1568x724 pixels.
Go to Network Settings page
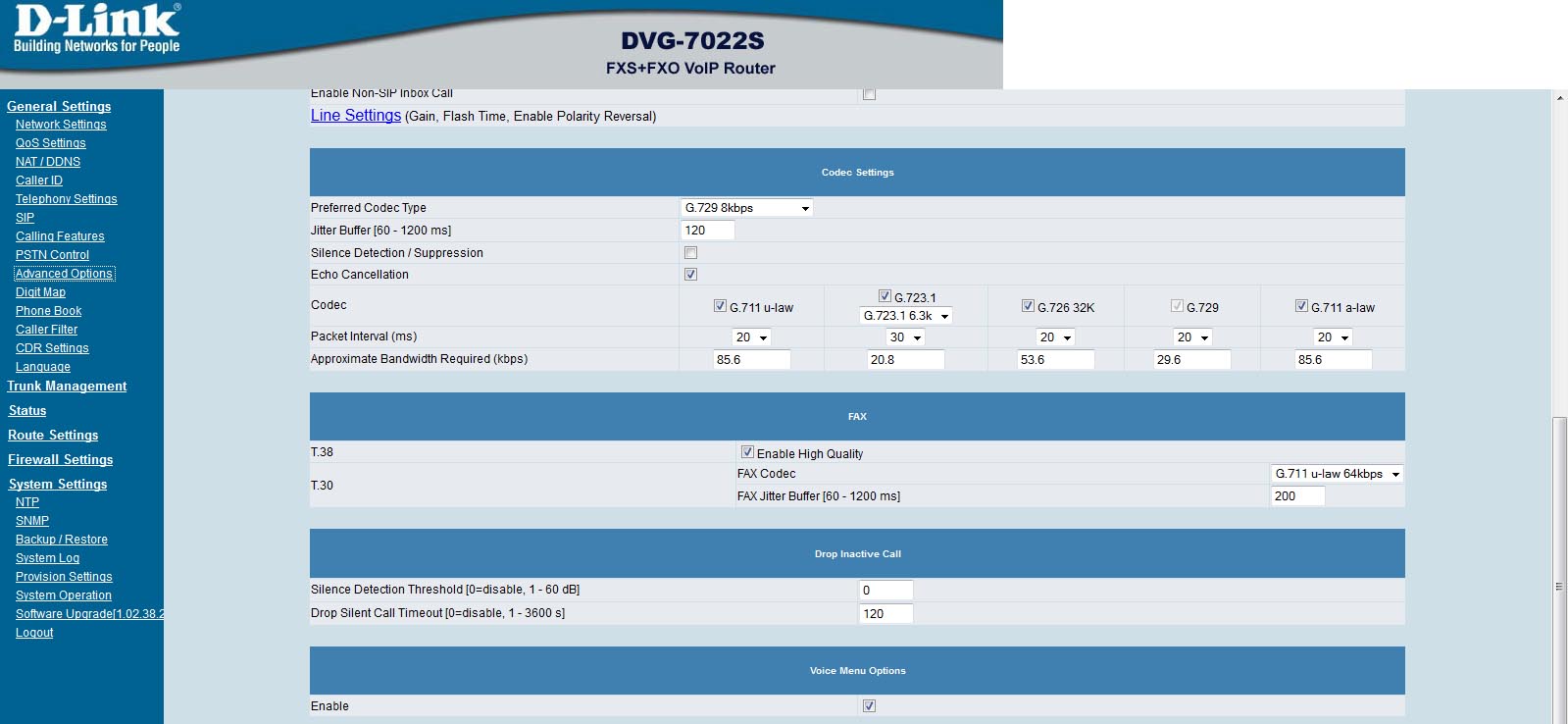(x=61, y=125)
